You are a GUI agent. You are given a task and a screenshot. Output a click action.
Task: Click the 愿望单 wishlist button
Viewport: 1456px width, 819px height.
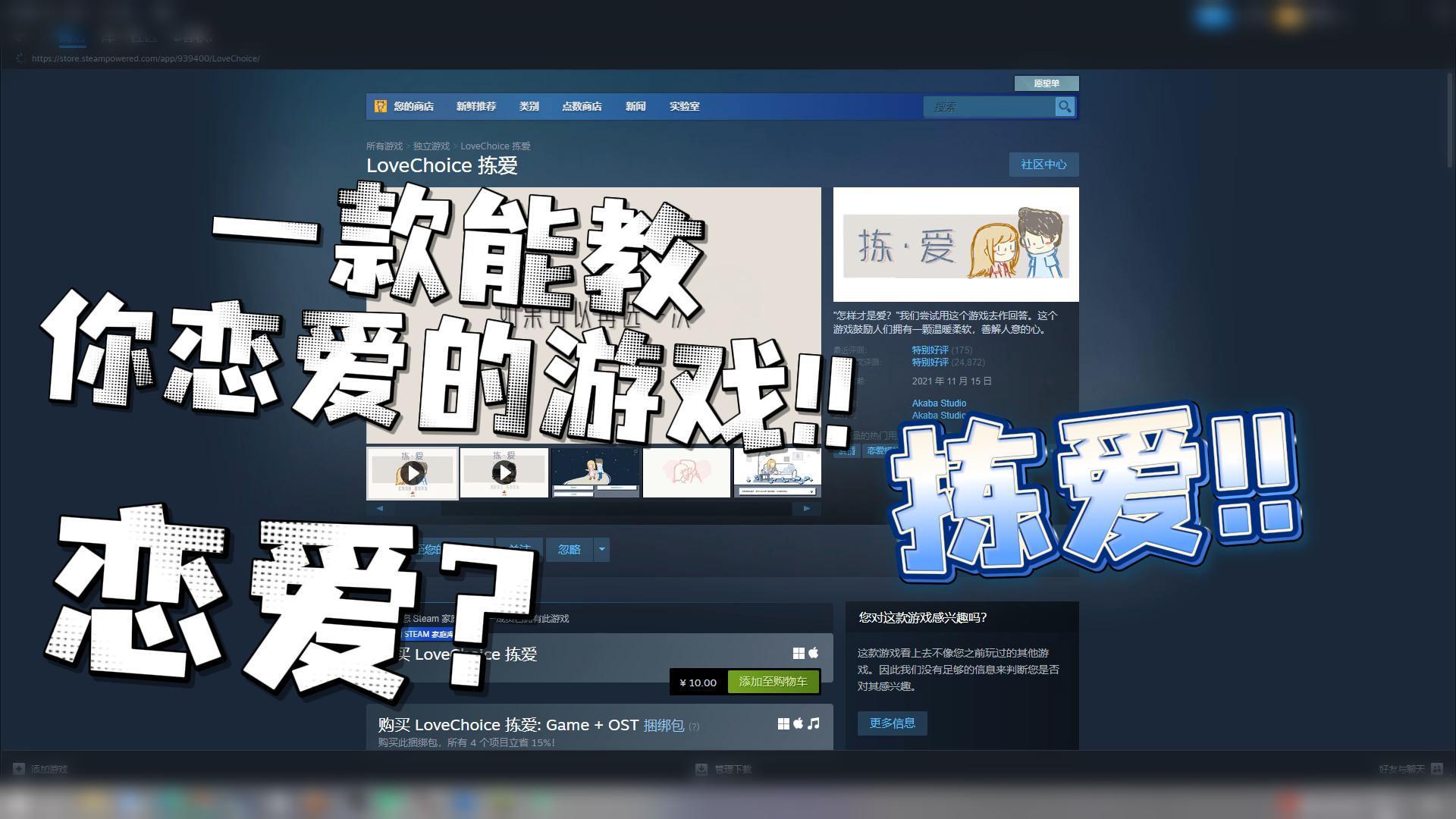[1046, 83]
